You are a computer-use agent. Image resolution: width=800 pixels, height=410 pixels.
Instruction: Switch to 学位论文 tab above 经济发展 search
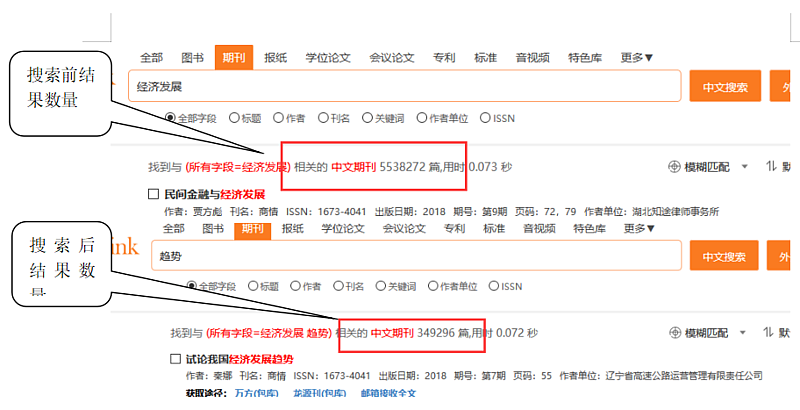(326, 58)
